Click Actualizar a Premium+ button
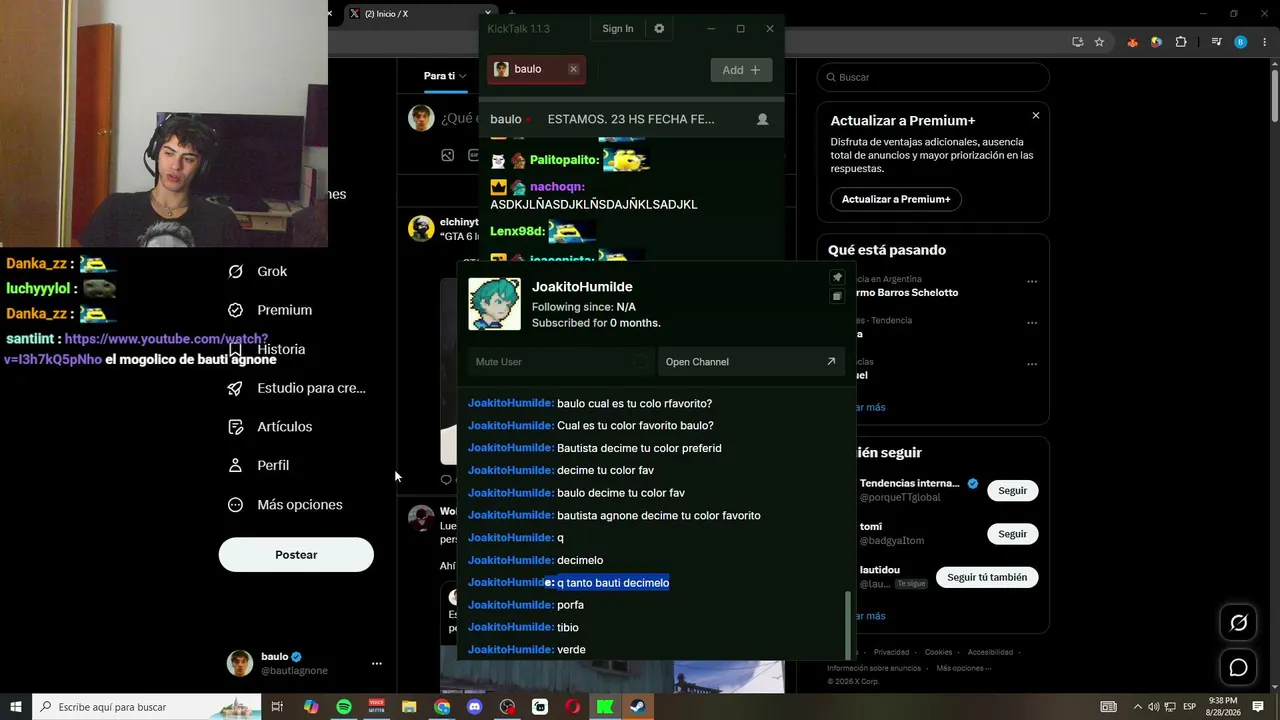Viewport: 1280px width, 720px height. point(896,199)
